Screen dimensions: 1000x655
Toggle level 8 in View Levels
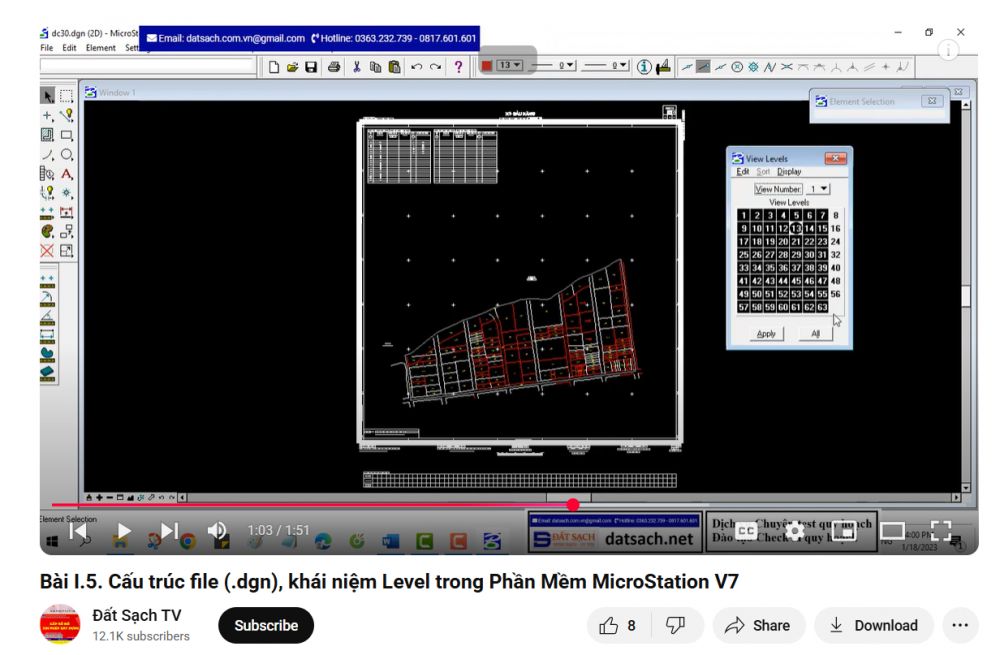coord(835,215)
